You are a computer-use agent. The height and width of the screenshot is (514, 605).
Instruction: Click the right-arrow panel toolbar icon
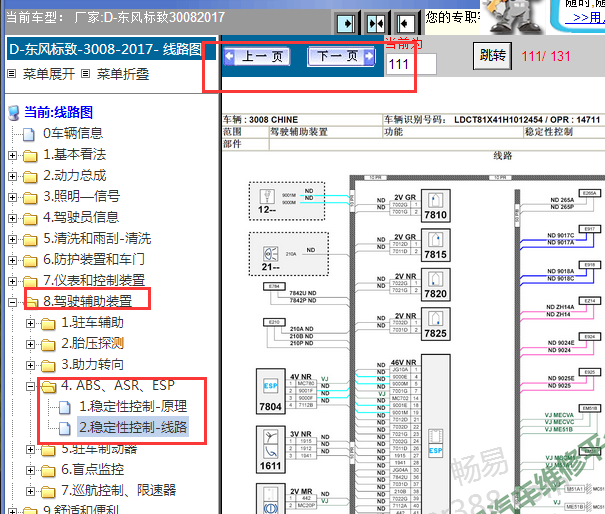pos(346,23)
